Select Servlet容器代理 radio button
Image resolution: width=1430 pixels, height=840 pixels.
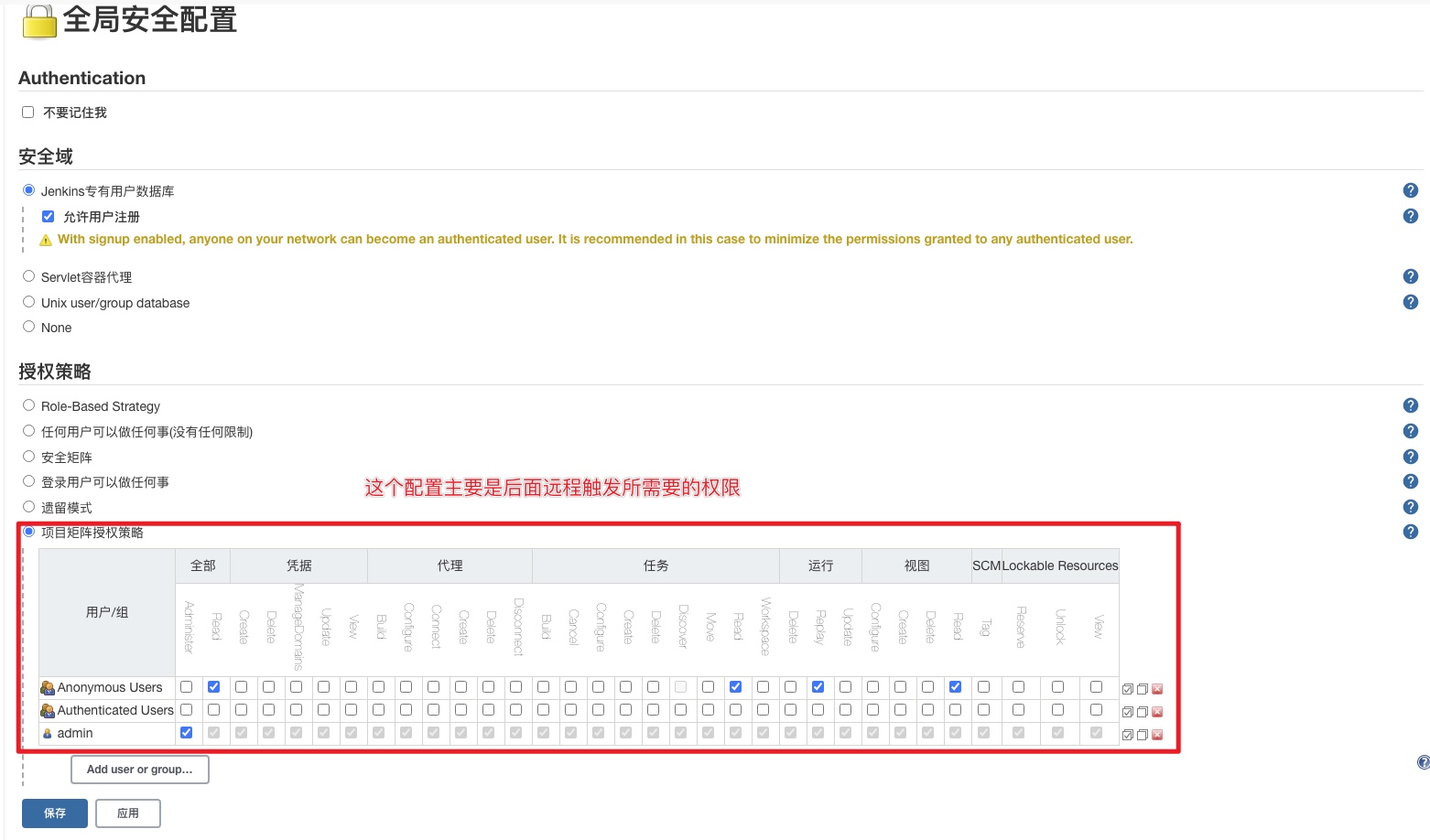point(28,276)
